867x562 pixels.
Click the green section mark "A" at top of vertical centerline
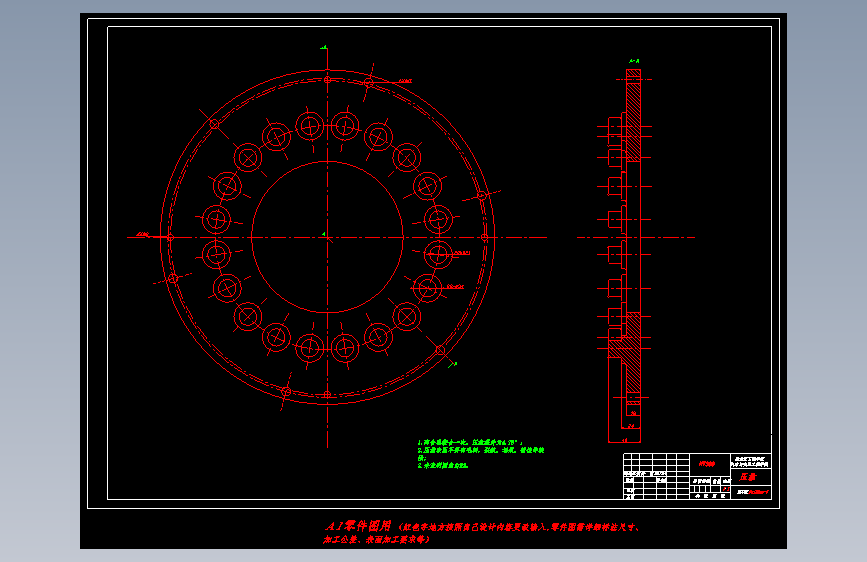(324, 48)
